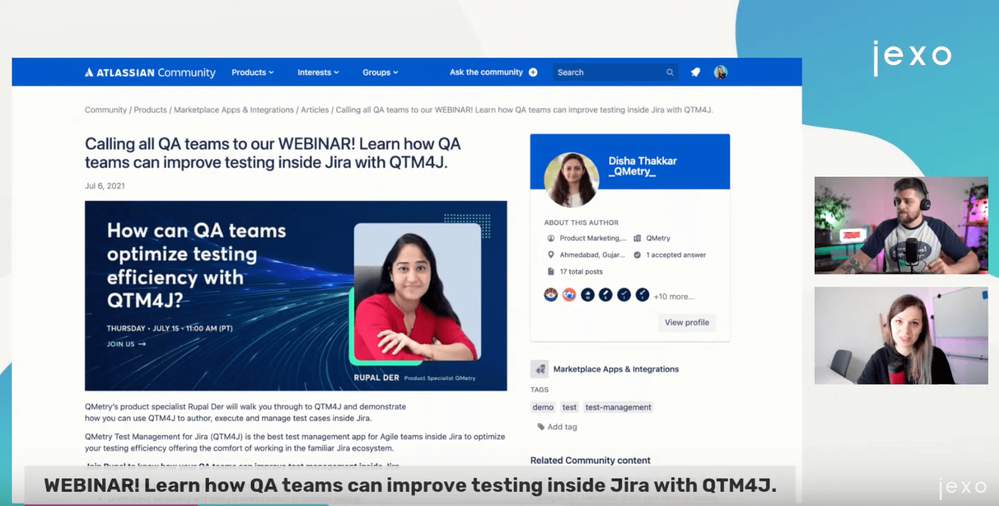Go to Community breadcrumb link
This screenshot has height=506, width=999.
[106, 110]
